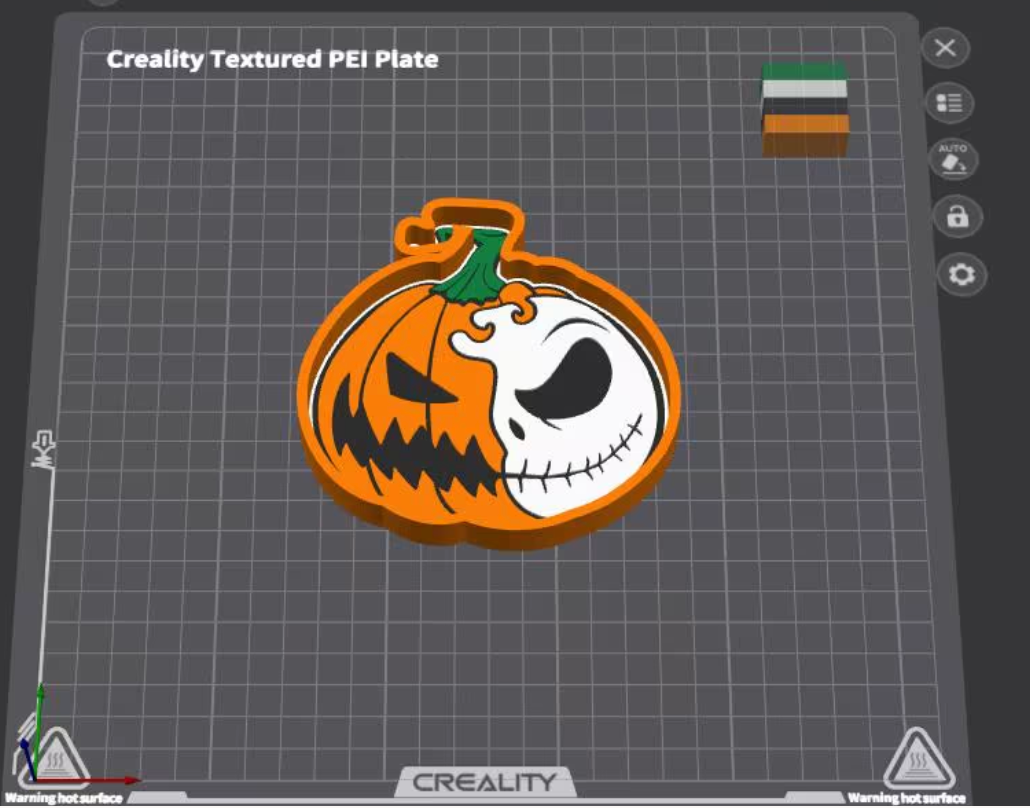This screenshot has height=808, width=1030.
Task: Open the plate object list icon
Action: 949,103
